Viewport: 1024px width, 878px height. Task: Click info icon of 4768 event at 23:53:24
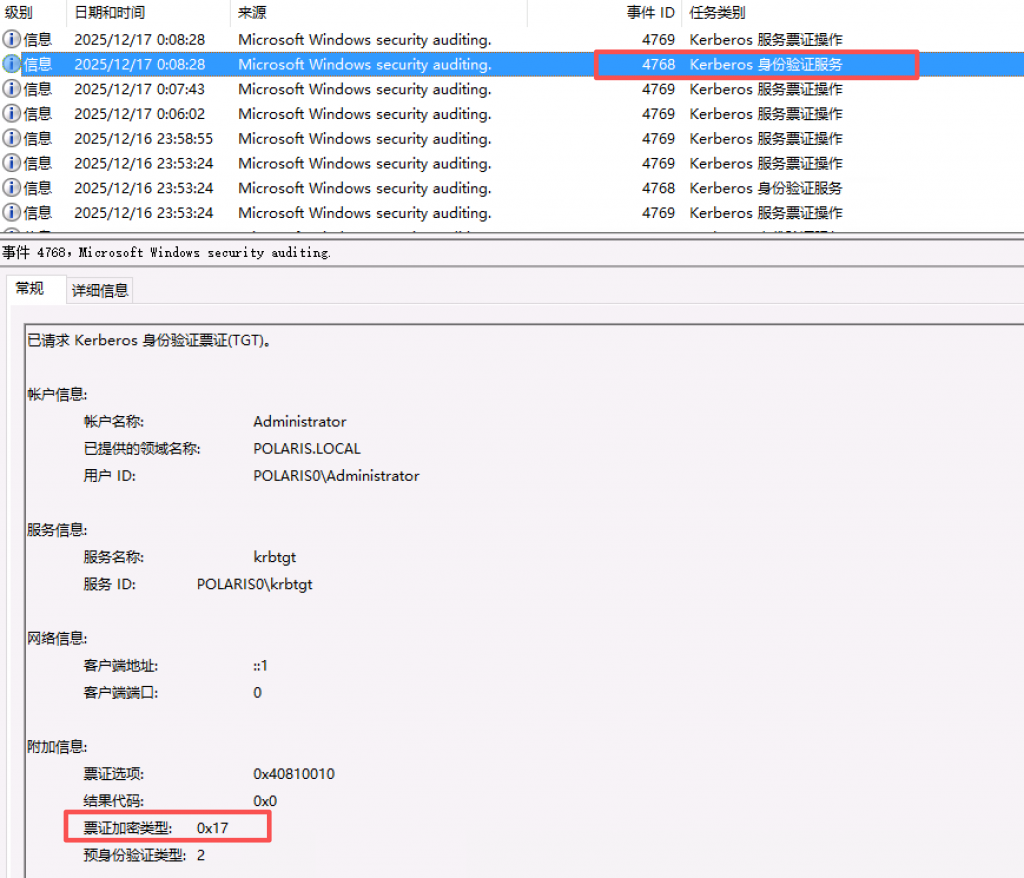[11, 188]
